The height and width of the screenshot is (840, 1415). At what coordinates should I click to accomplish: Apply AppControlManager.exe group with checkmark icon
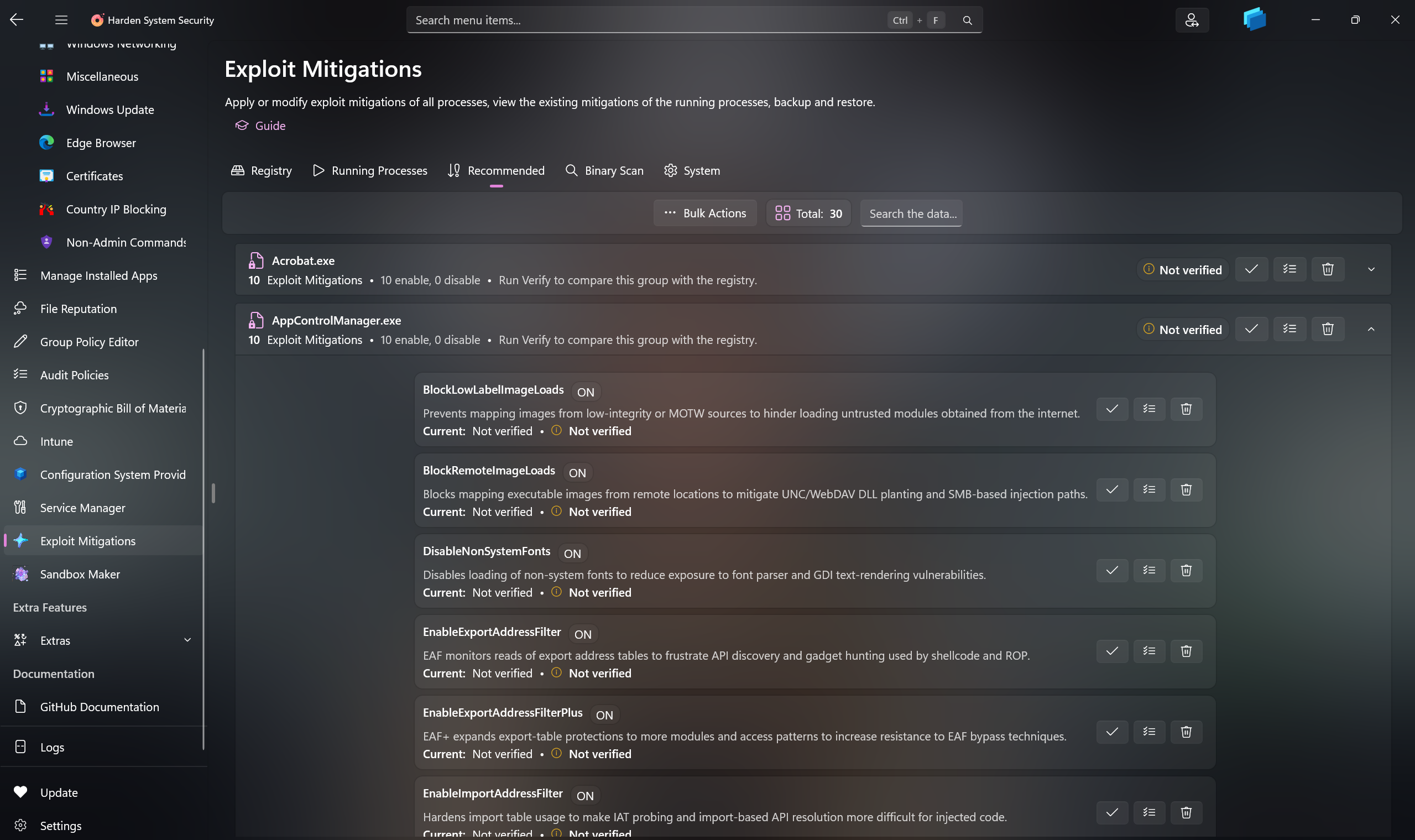1251,329
